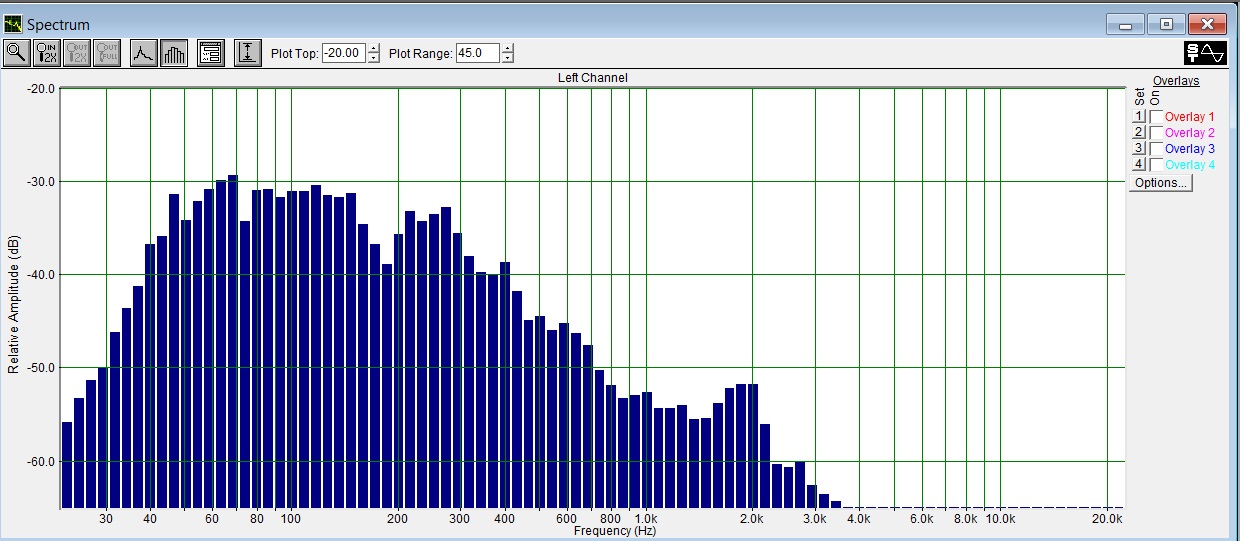Enable the Overlay 2 checkbox
Viewport: 1240px width, 541px height.
tap(1157, 133)
